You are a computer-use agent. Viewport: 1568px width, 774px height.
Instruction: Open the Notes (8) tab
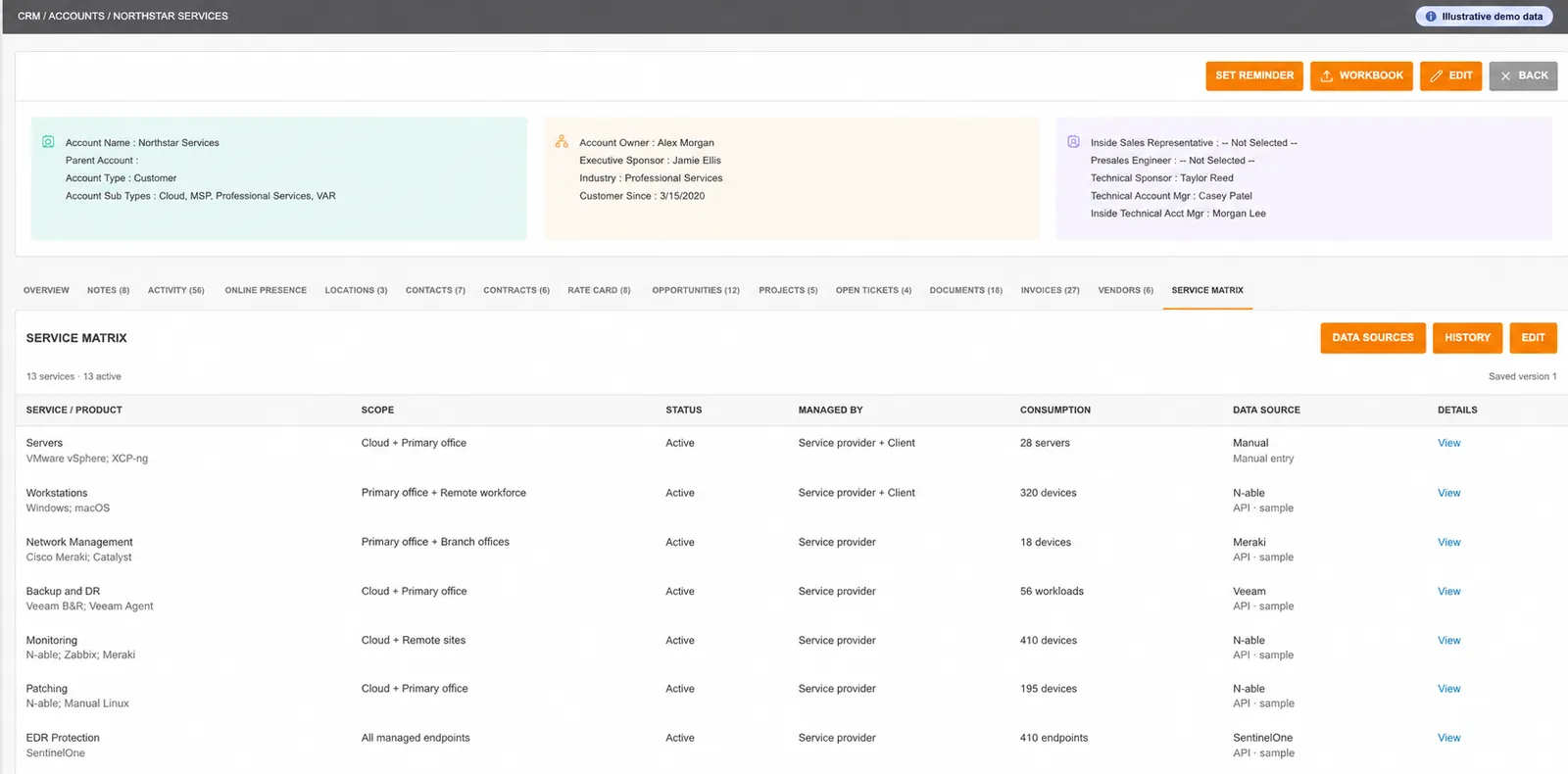108,290
